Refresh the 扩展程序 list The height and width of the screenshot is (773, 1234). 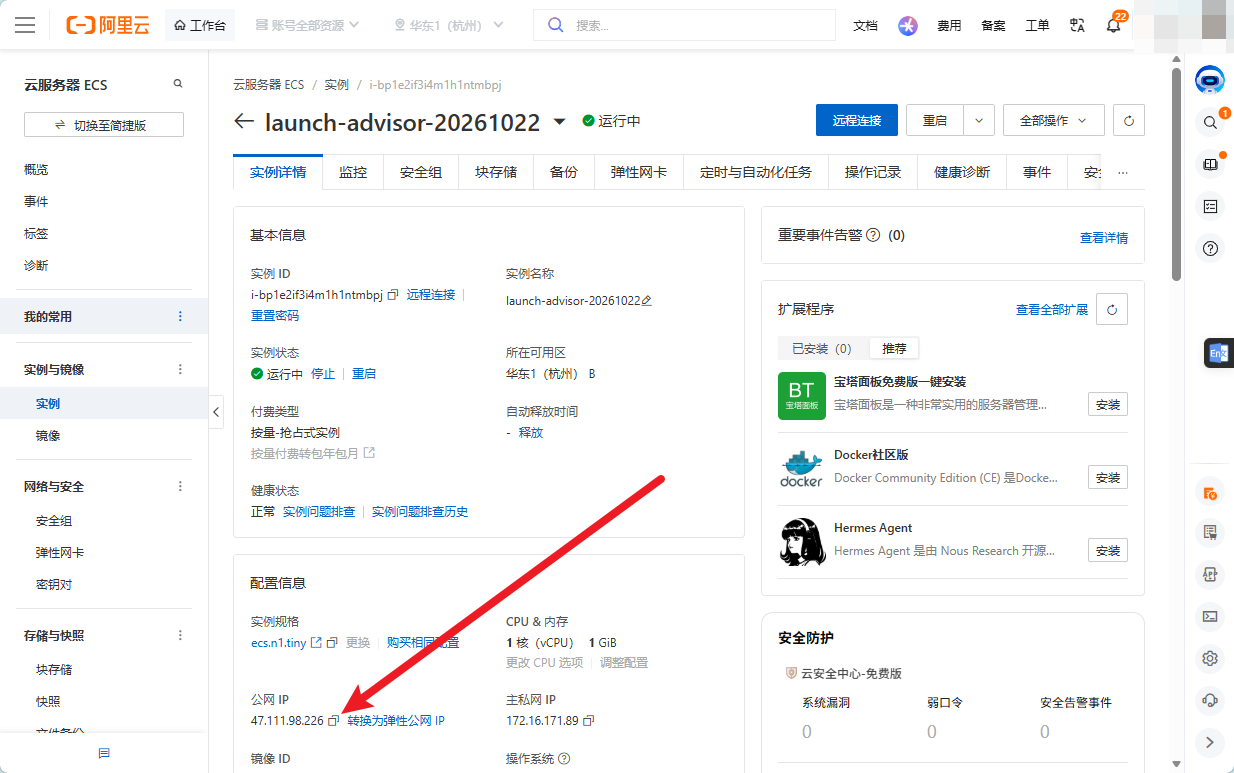[1112, 309]
